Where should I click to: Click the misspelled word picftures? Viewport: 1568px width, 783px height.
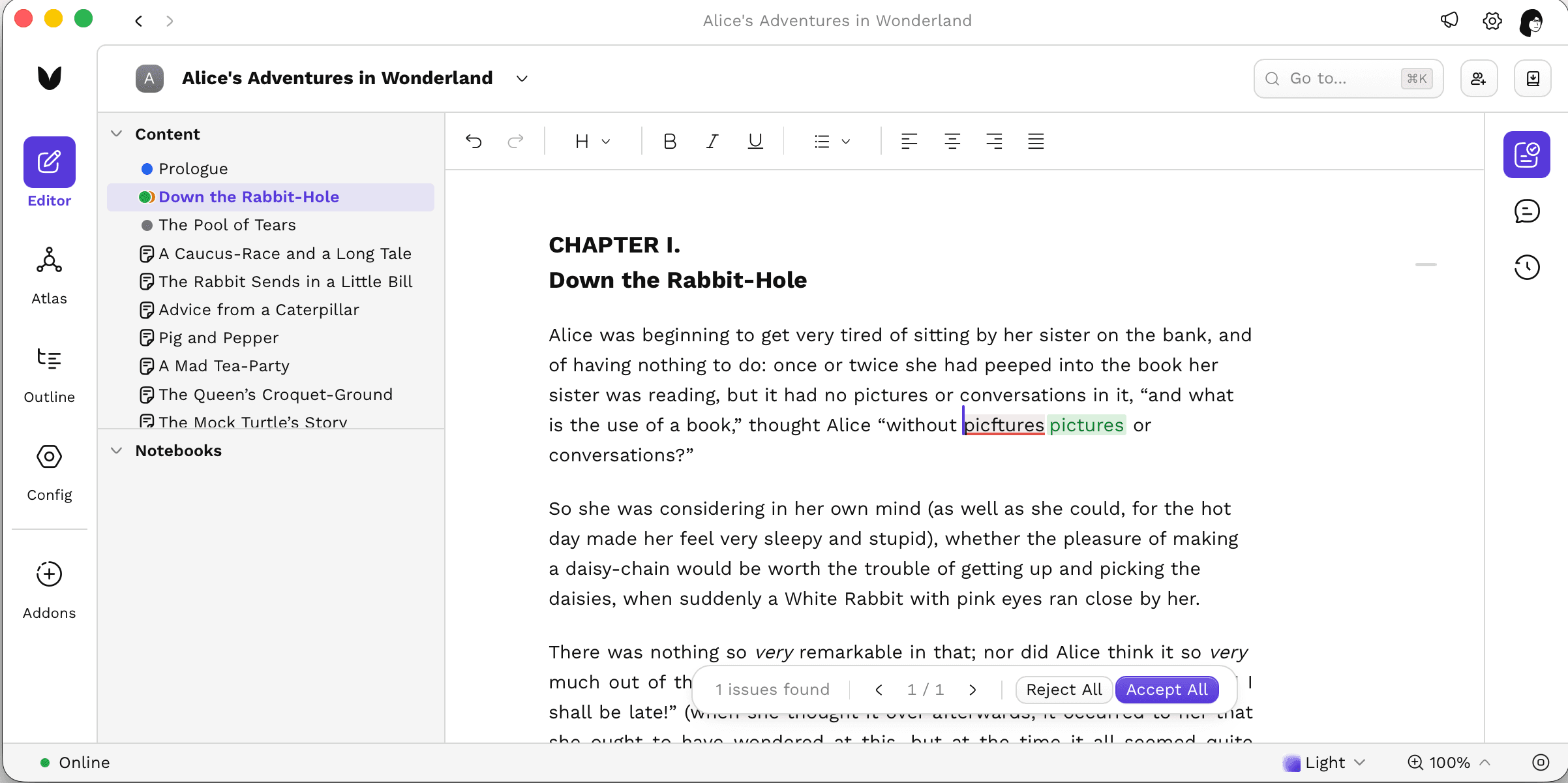[x=1004, y=425]
